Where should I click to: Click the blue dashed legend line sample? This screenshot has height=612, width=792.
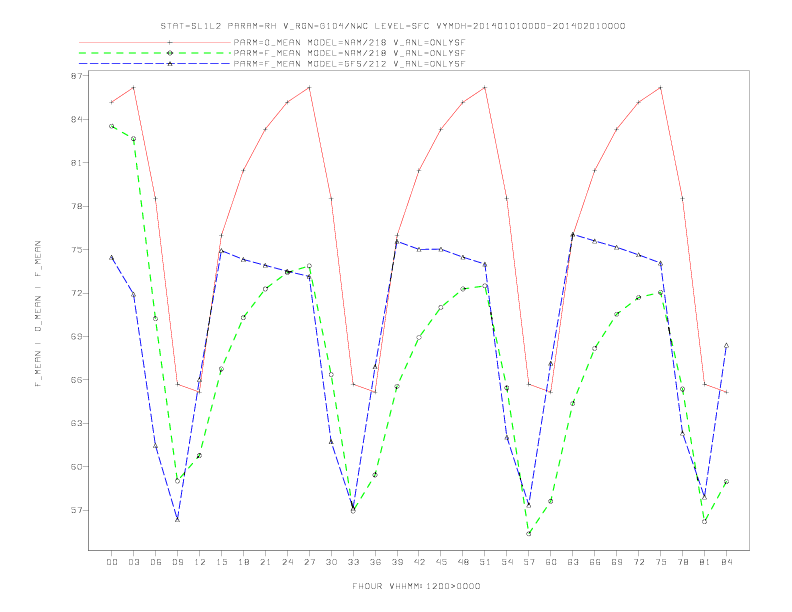(x=155, y=64)
